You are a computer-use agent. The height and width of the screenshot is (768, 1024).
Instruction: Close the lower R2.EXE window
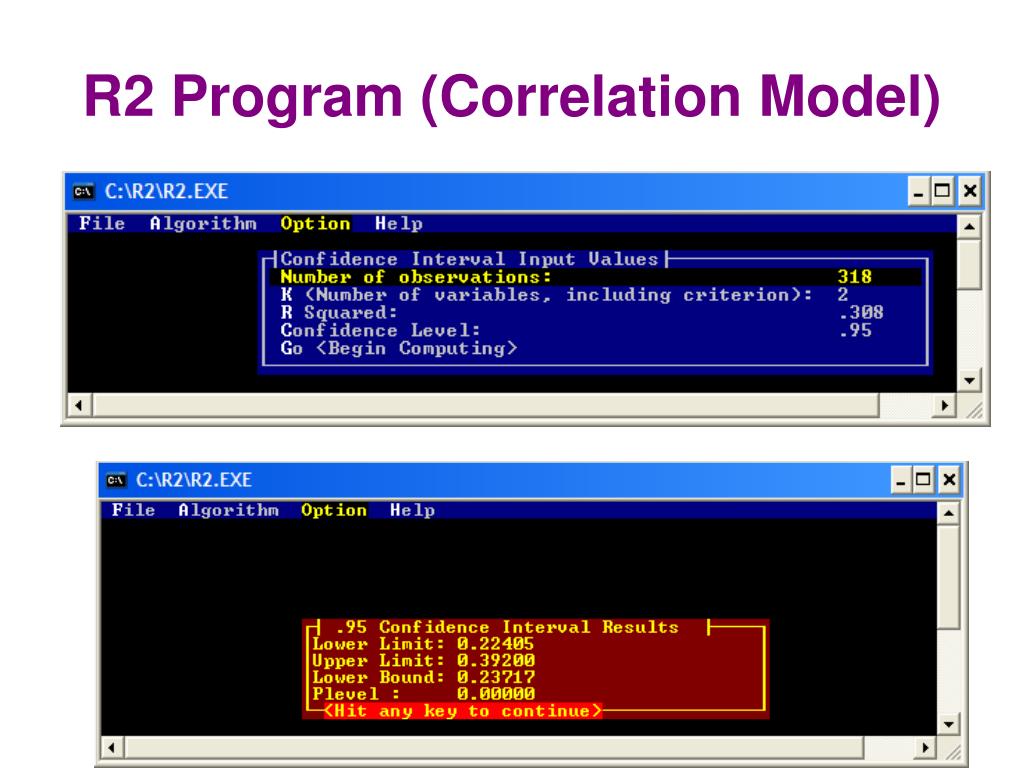[x=949, y=480]
